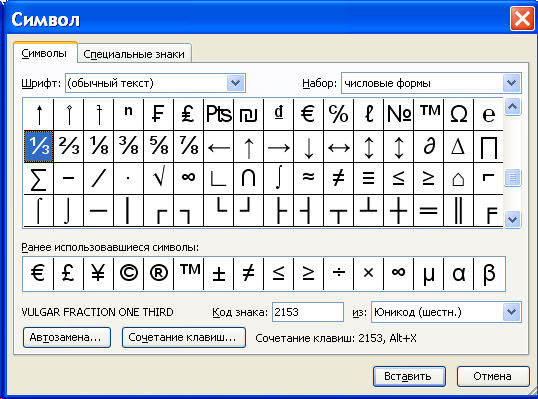Select the one-eighth fraction symbol

tap(98, 146)
